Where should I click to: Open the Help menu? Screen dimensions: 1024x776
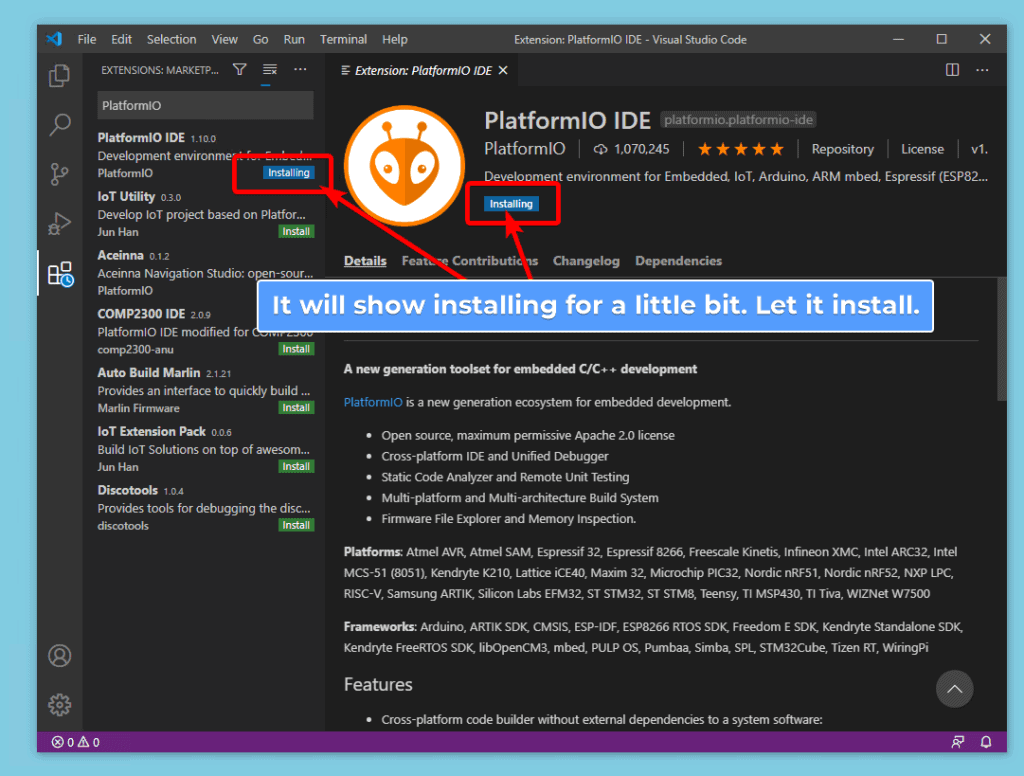(395, 39)
